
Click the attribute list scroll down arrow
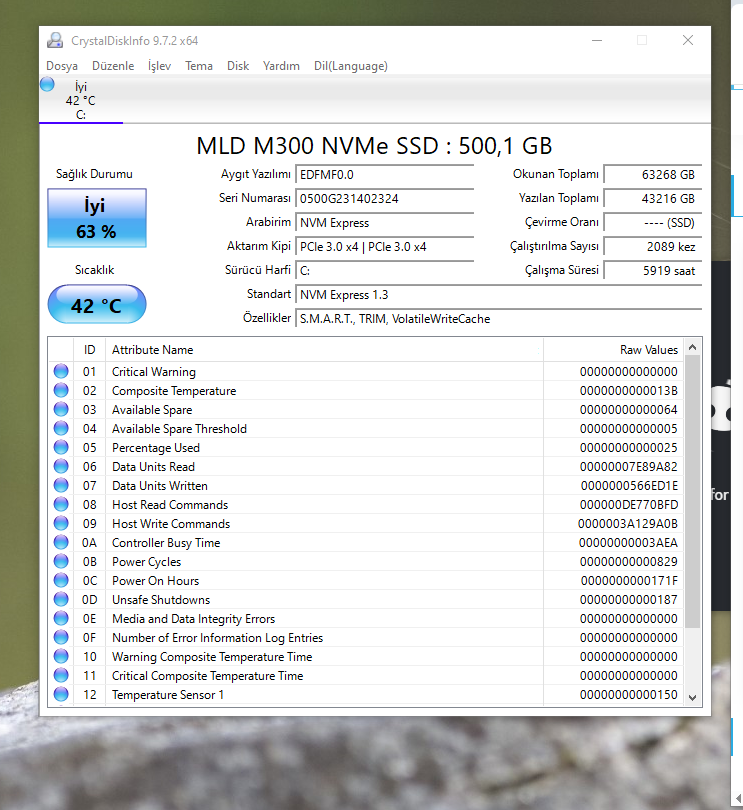[x=693, y=697]
